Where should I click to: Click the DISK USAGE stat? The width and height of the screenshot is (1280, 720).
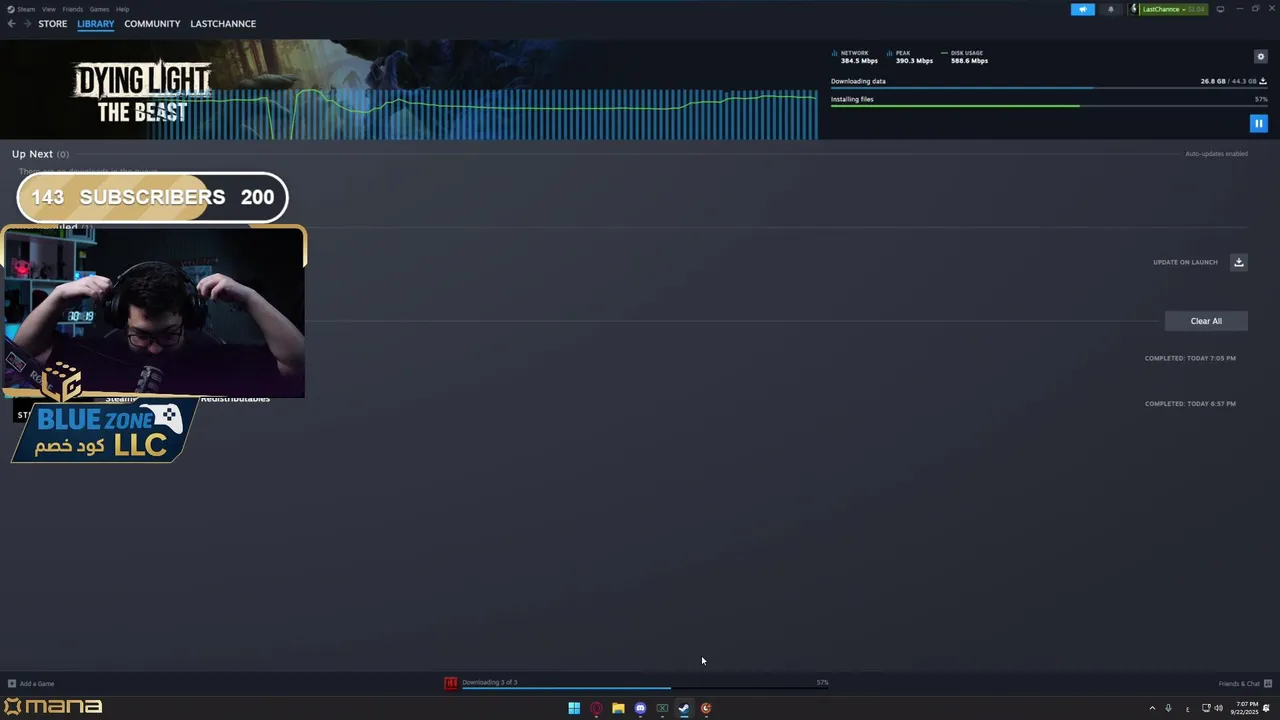(965, 57)
